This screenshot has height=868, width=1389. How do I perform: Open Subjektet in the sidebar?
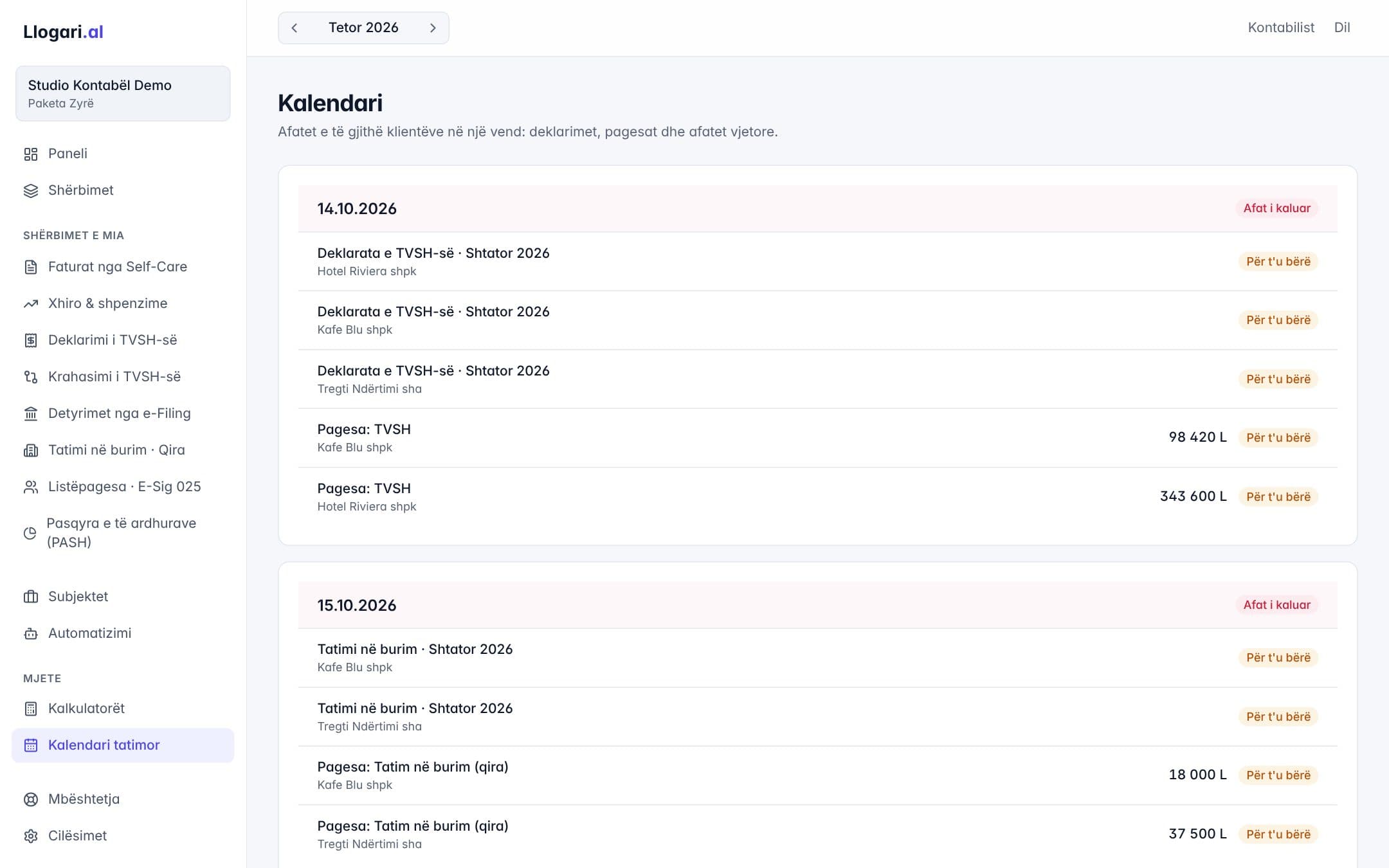point(123,597)
